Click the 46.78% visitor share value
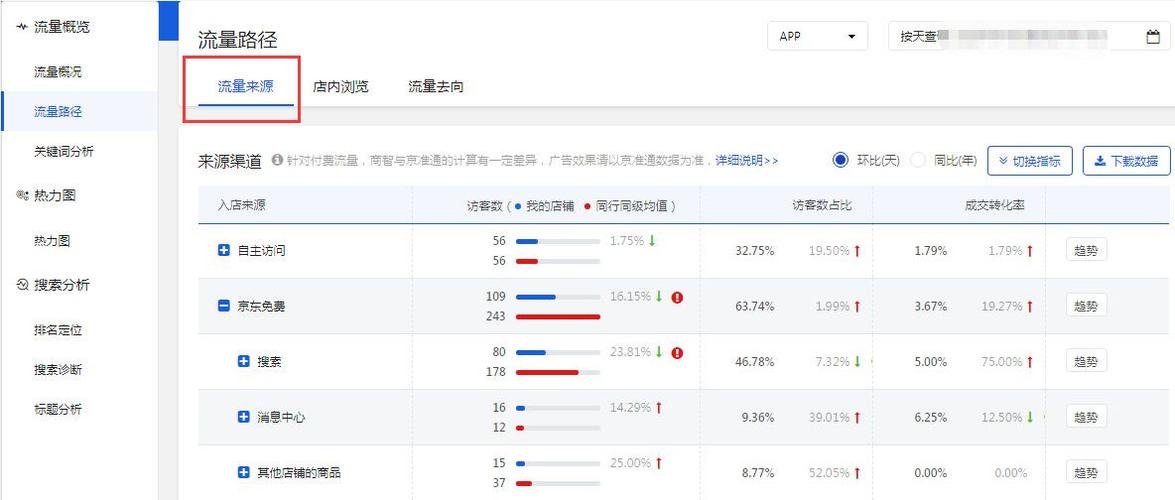The height and width of the screenshot is (500, 1175). click(755, 361)
